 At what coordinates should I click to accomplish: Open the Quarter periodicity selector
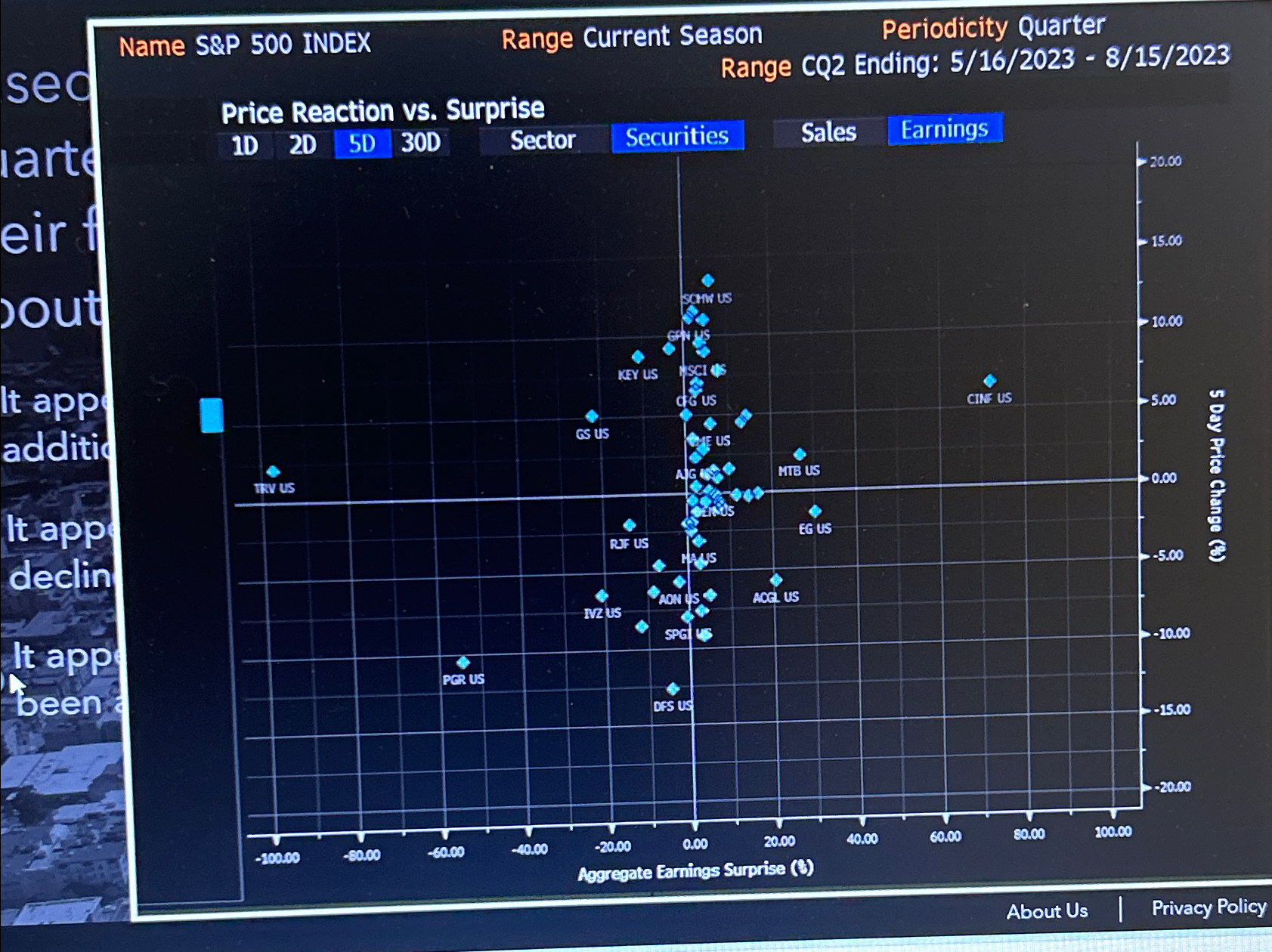tap(1061, 26)
